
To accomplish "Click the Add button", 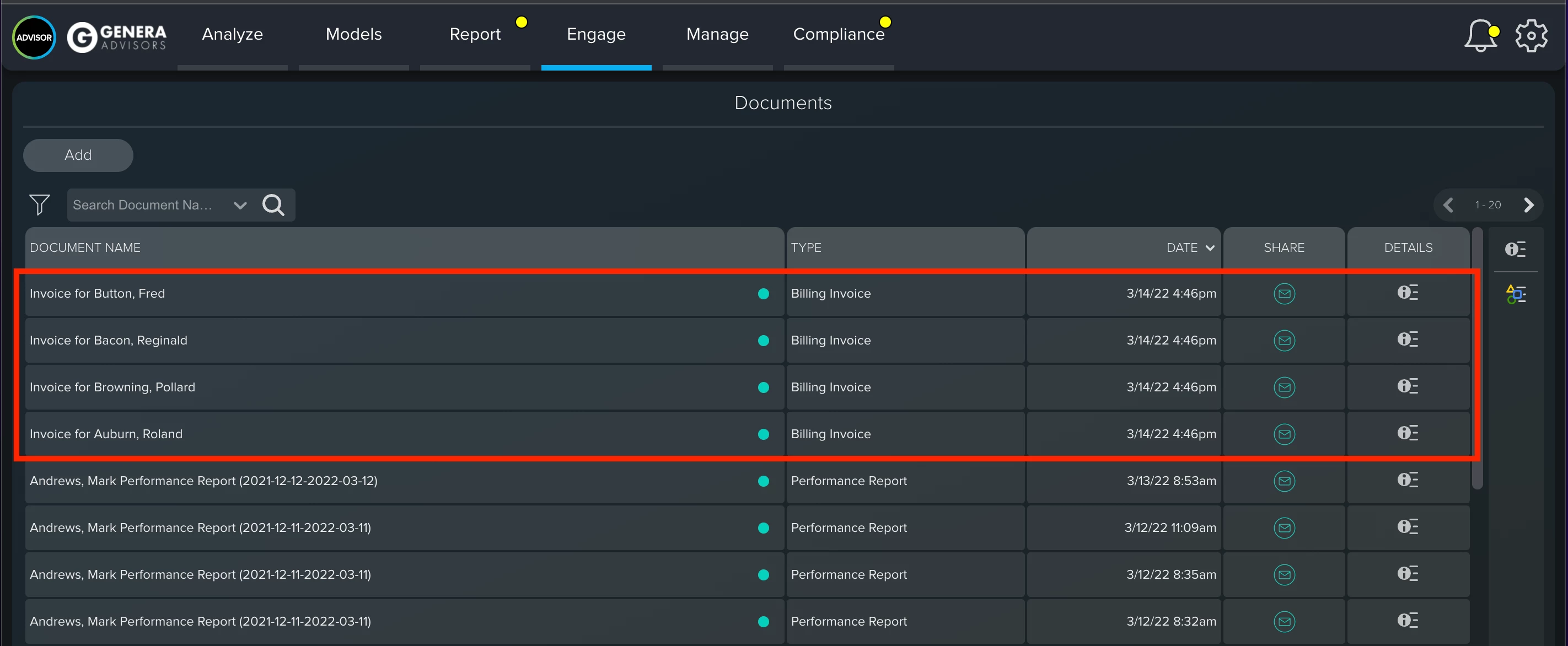I will click(78, 155).
